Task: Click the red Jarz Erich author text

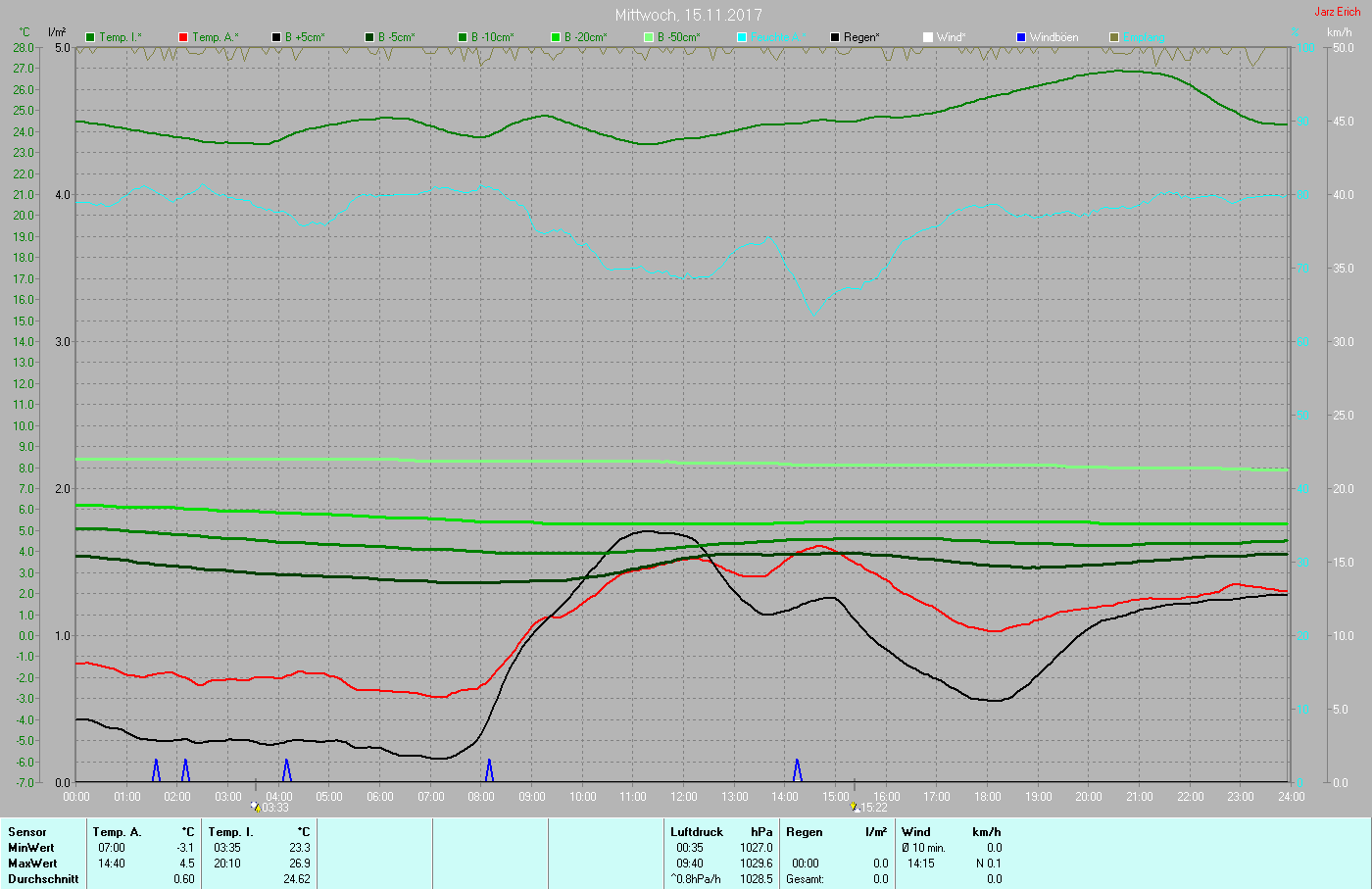Action: pos(1338,12)
